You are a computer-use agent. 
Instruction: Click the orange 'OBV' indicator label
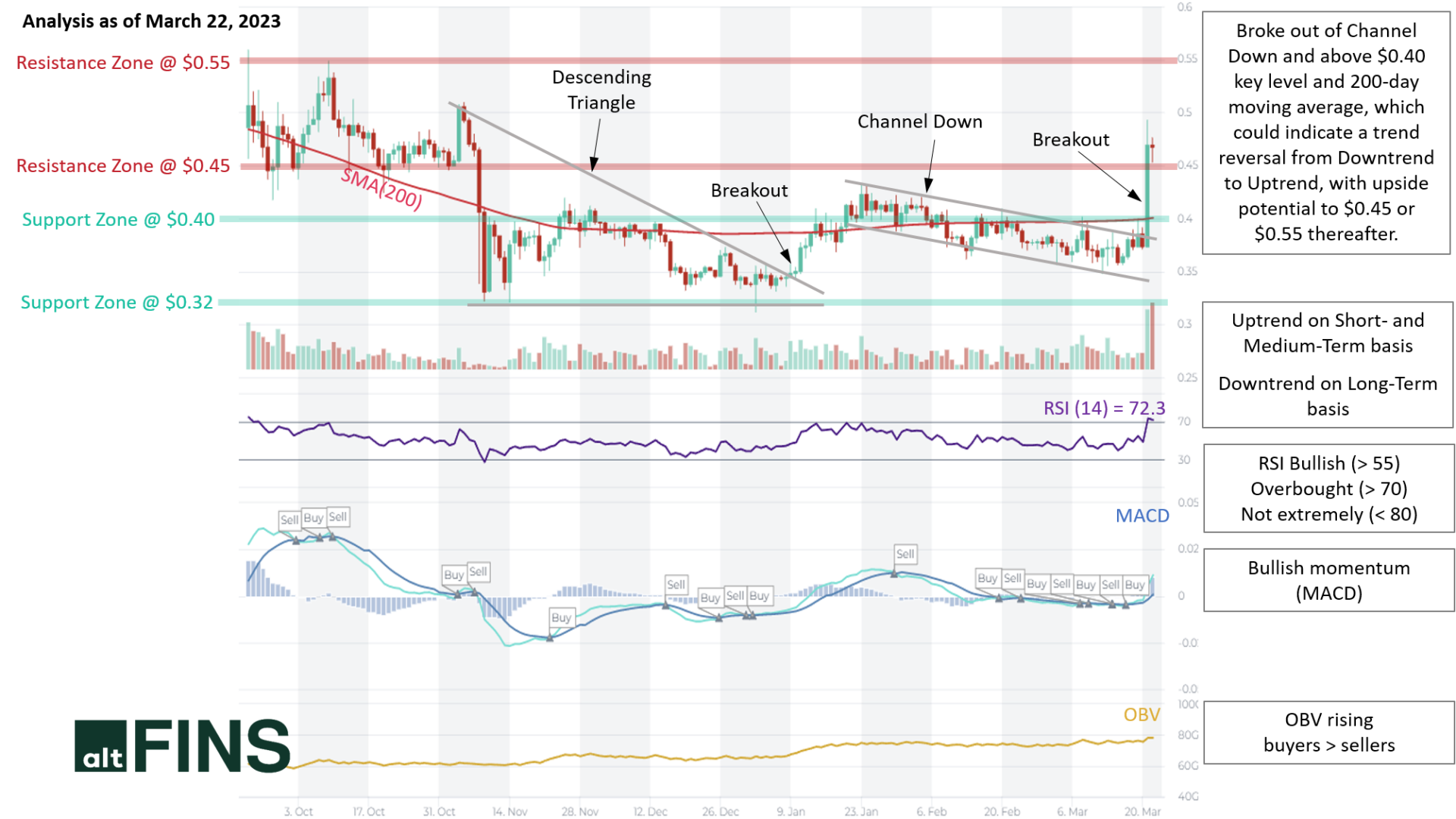point(1141,715)
